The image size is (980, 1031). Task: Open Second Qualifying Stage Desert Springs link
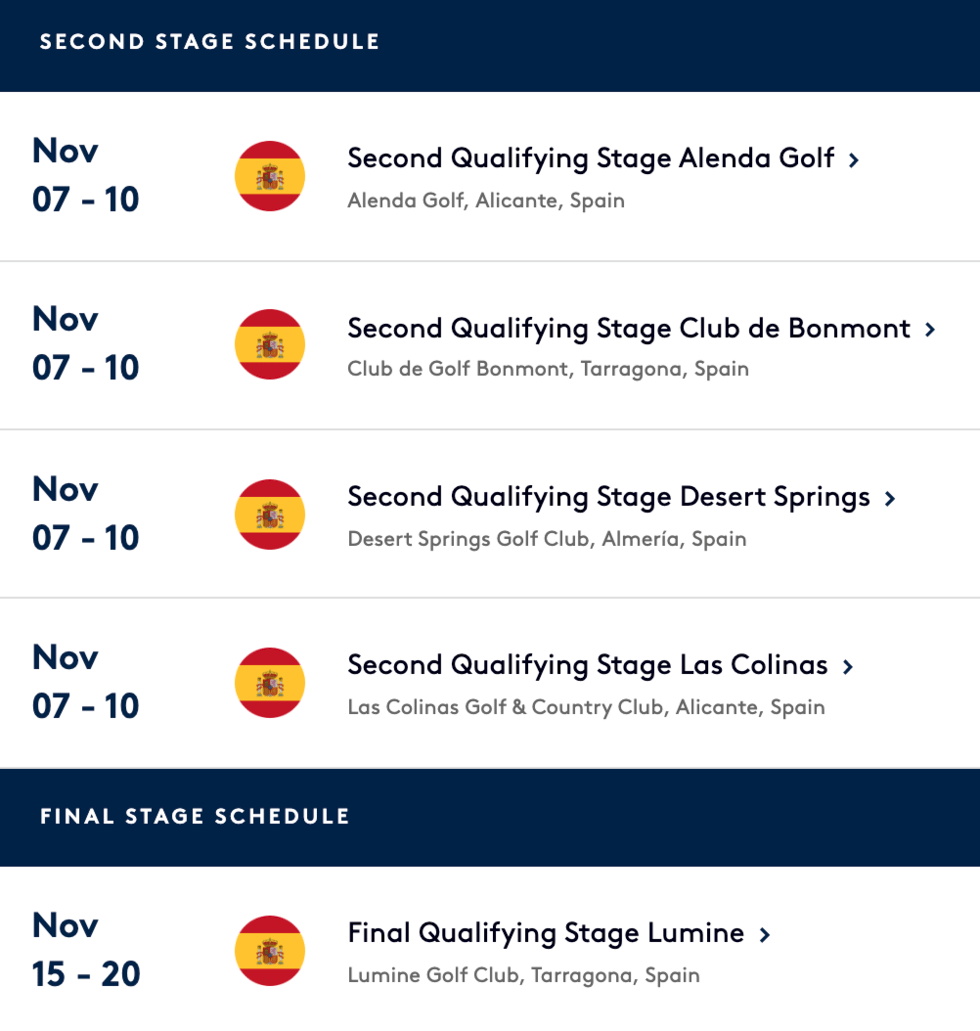608,497
